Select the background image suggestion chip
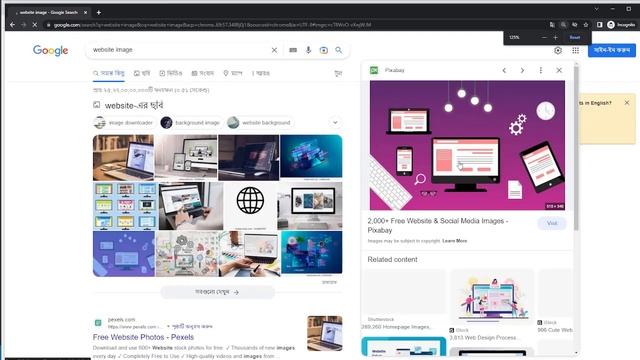 [191, 122]
